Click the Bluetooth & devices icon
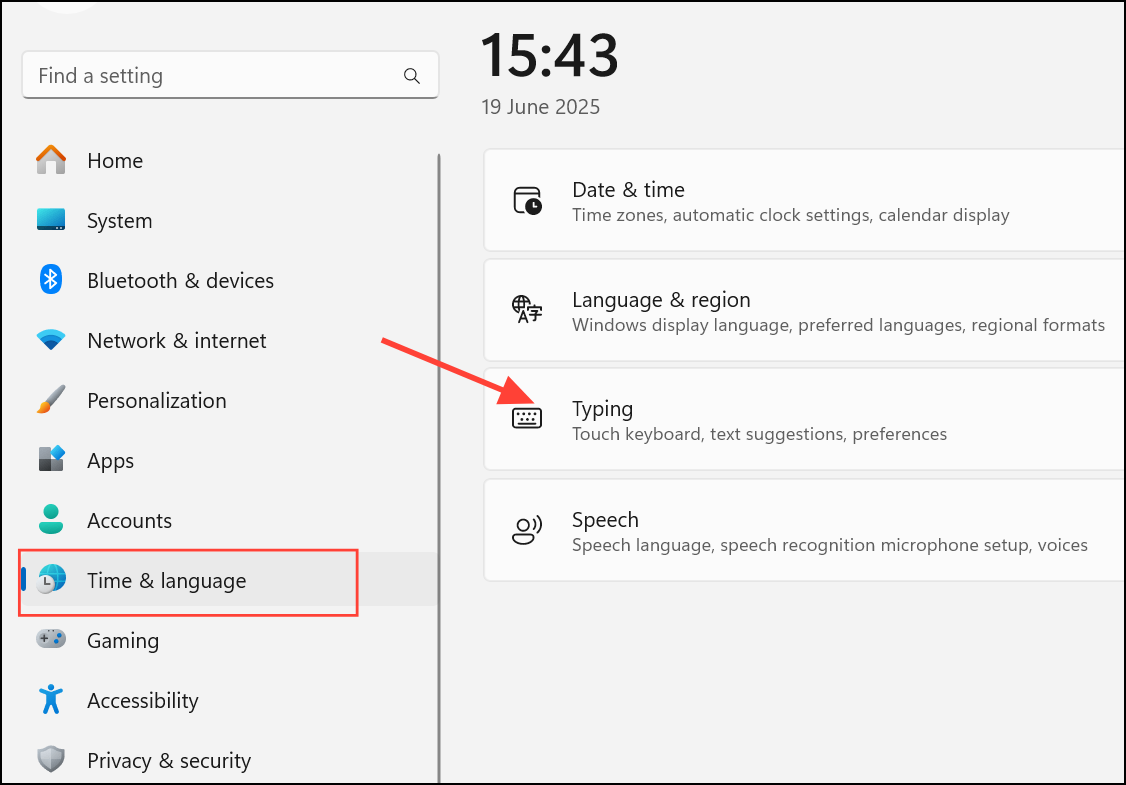 (50, 280)
